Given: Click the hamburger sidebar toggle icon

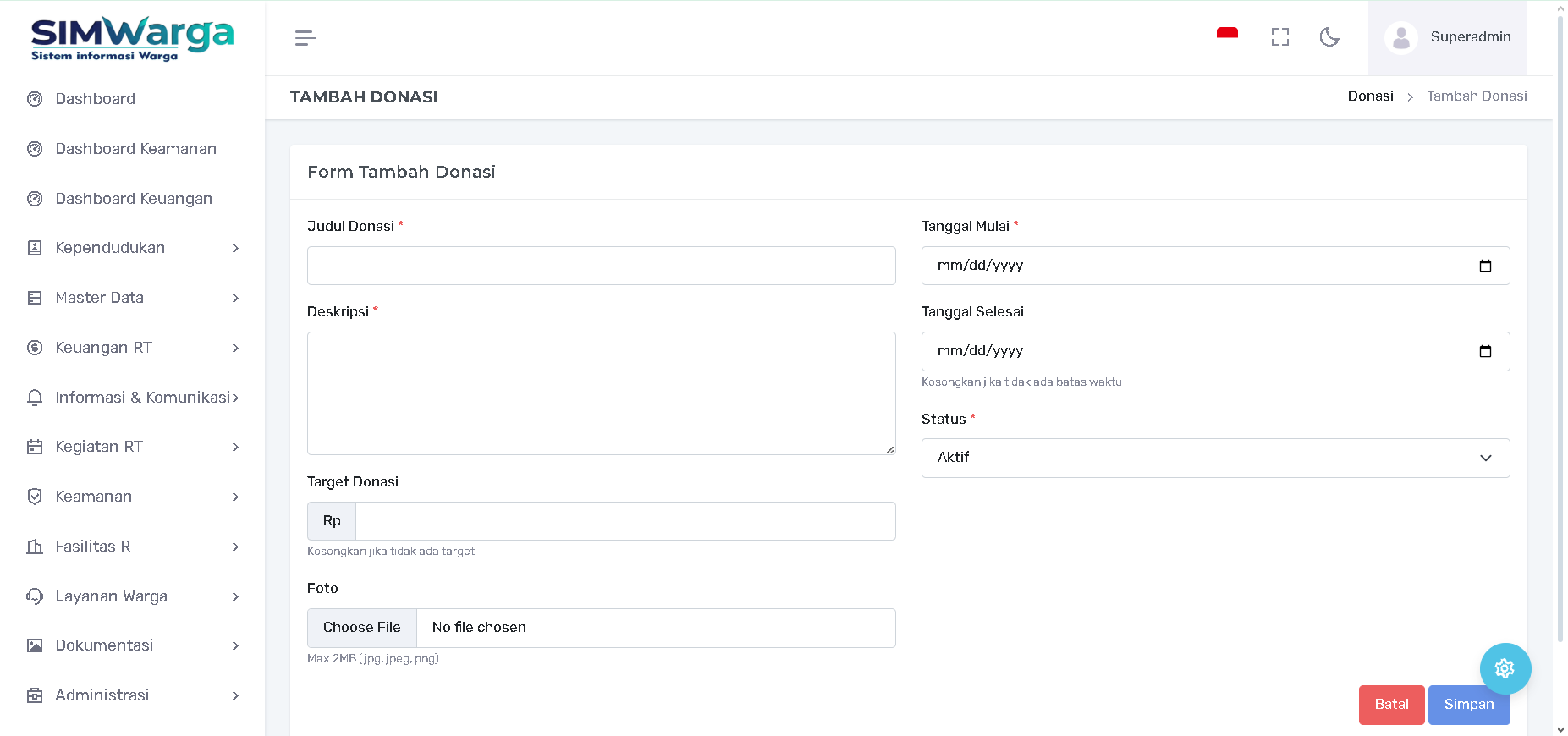Looking at the screenshot, I should 305,38.
